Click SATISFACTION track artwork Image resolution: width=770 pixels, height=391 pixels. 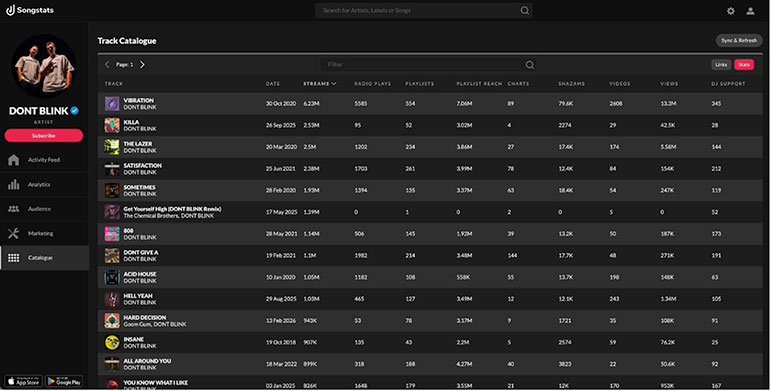[x=112, y=168]
